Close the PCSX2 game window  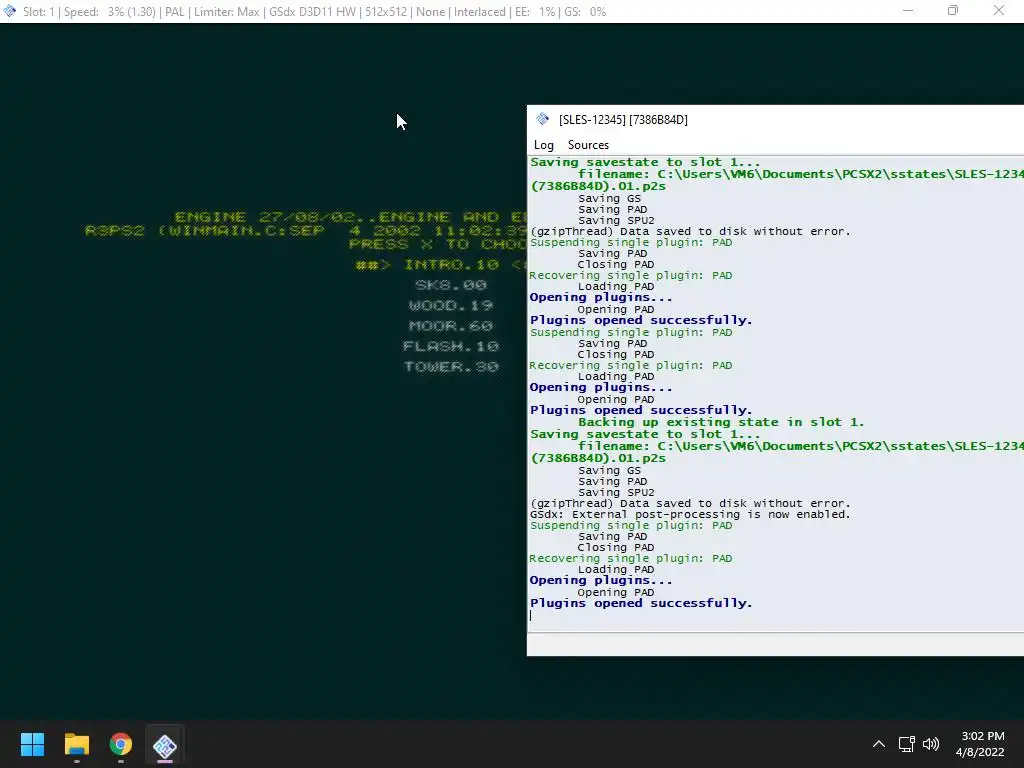click(999, 10)
